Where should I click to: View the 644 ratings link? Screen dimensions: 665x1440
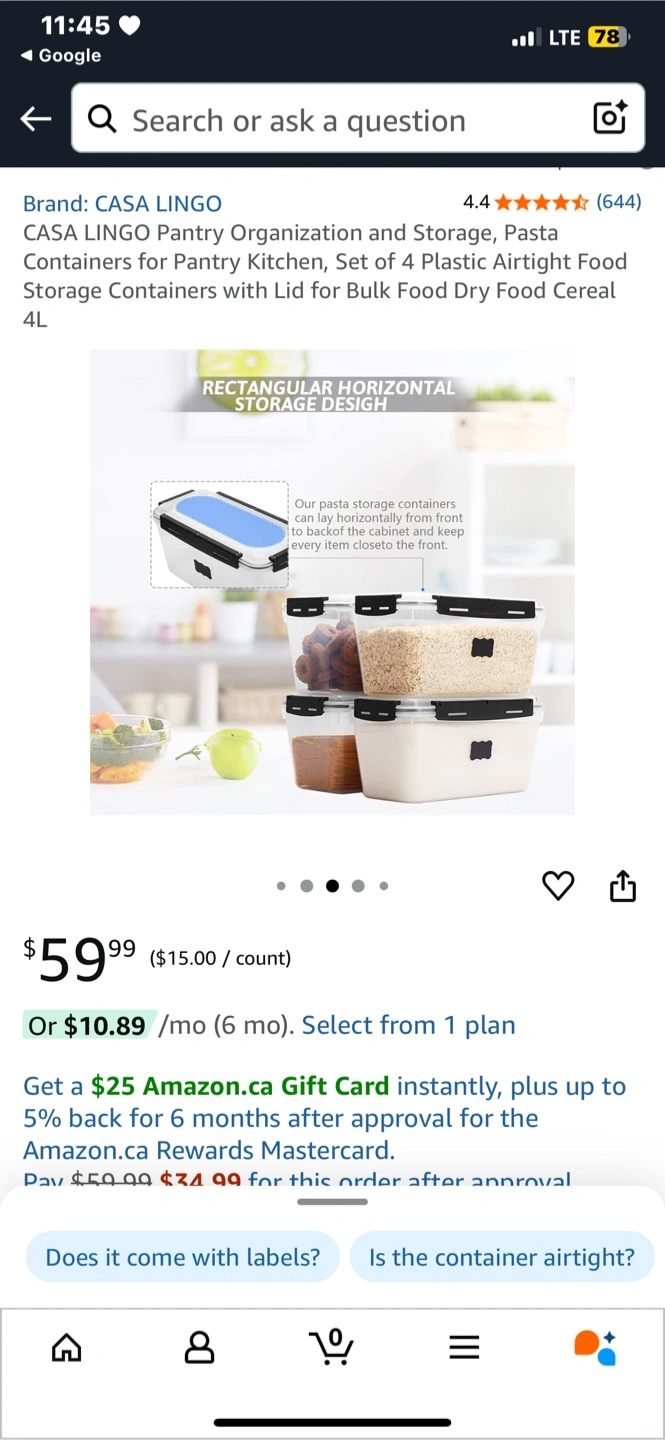618,202
